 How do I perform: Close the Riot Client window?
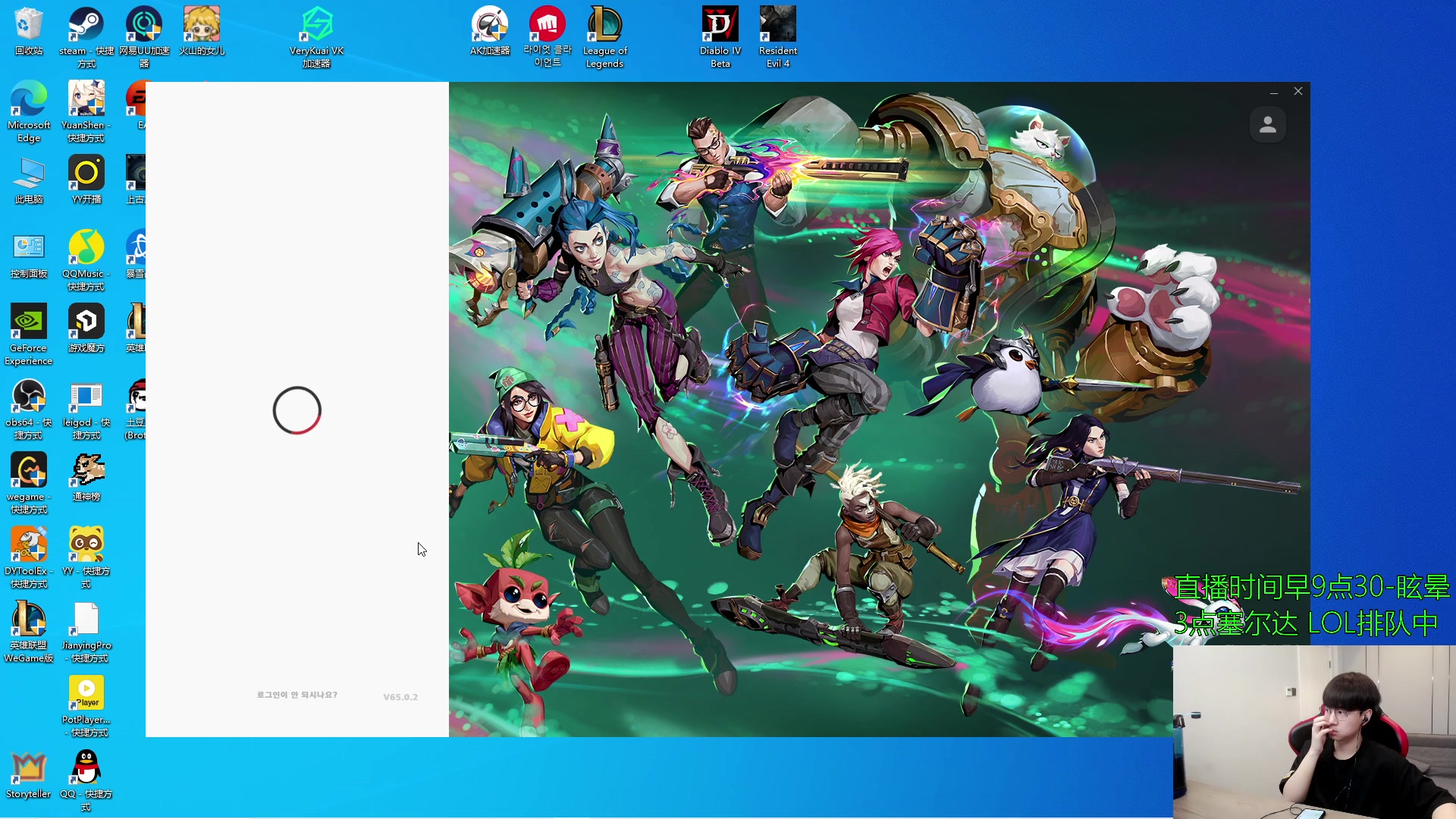pyautogui.click(x=1298, y=91)
